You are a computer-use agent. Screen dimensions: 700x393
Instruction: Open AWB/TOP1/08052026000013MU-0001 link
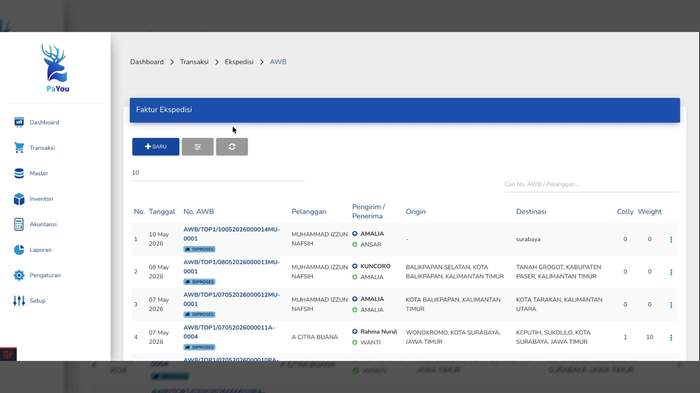232,266
